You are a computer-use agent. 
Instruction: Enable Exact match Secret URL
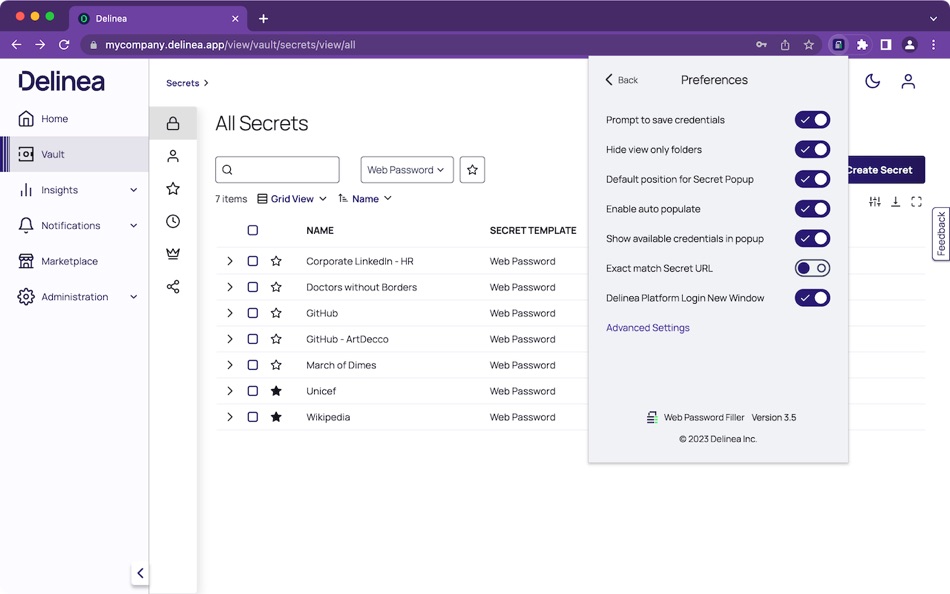(812, 269)
